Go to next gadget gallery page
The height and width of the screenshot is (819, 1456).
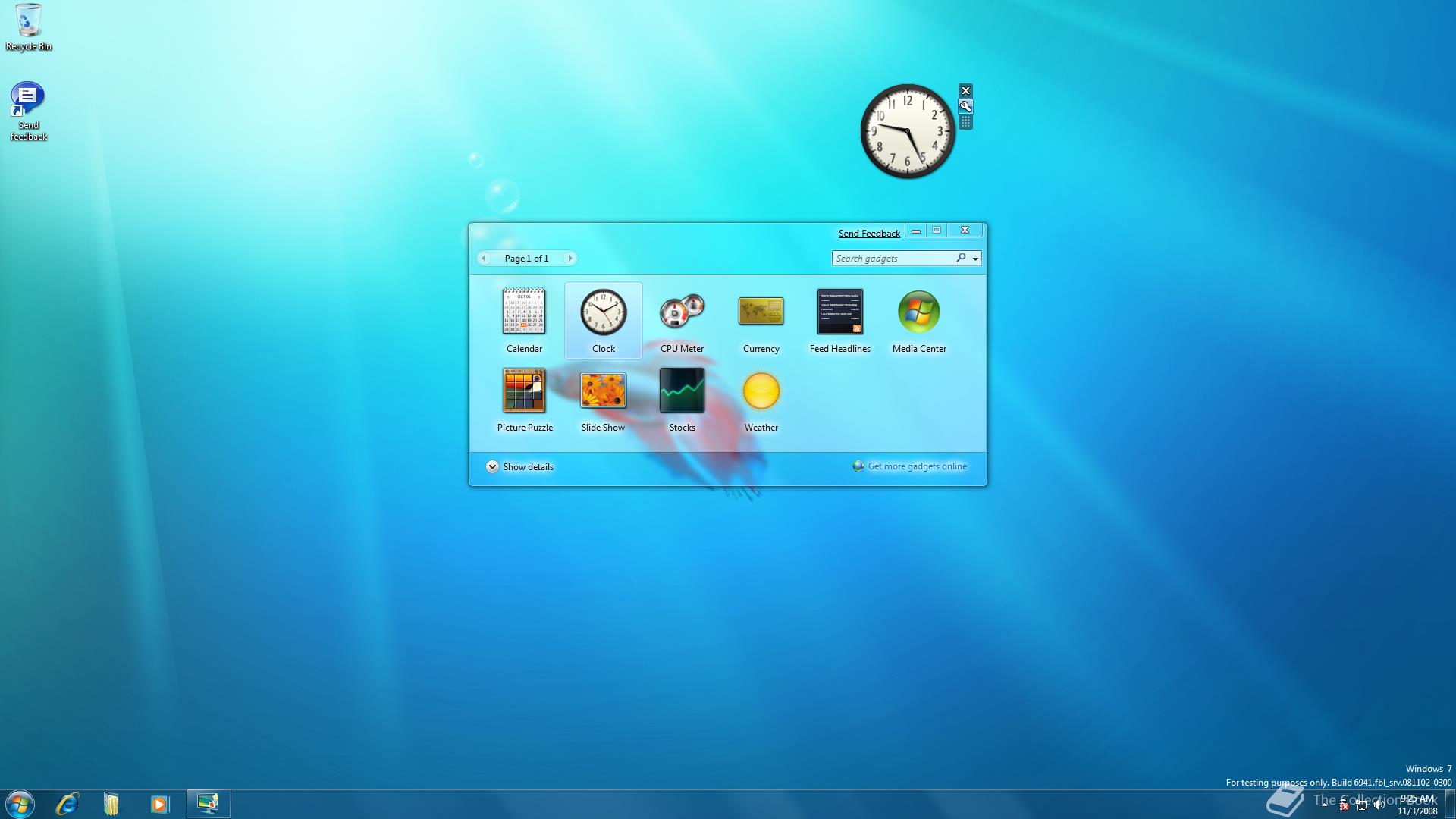[570, 259]
